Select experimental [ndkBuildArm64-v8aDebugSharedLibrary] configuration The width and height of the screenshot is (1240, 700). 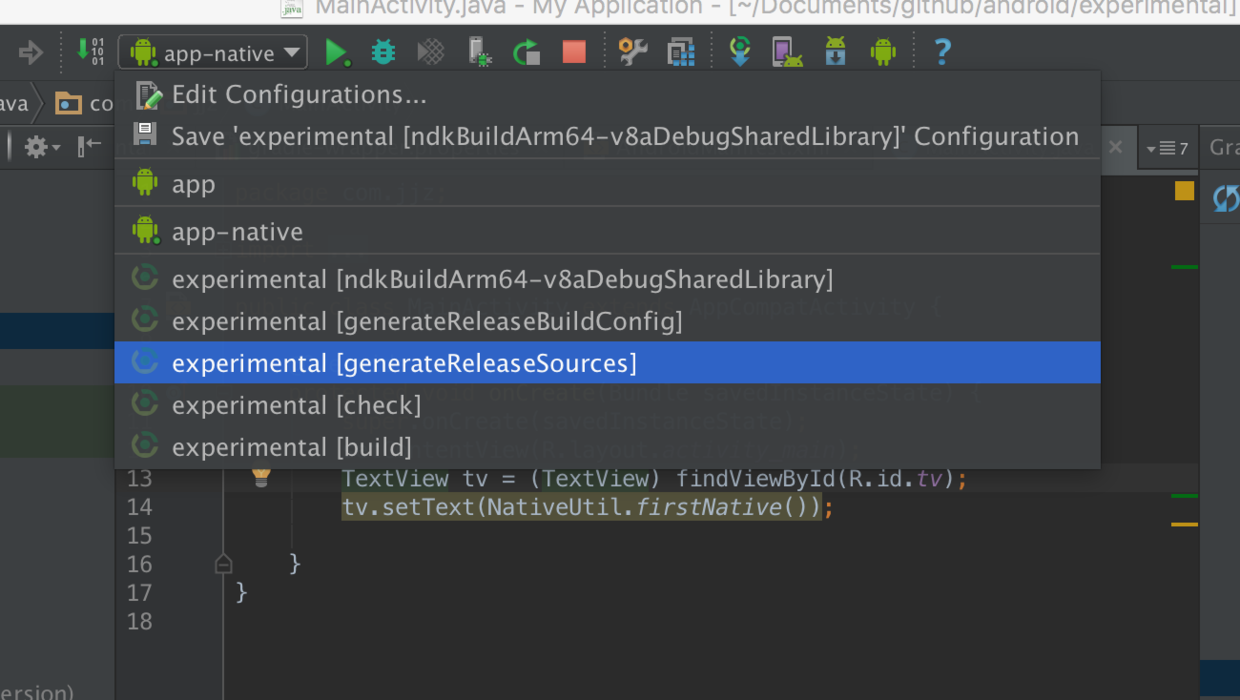[608, 279]
